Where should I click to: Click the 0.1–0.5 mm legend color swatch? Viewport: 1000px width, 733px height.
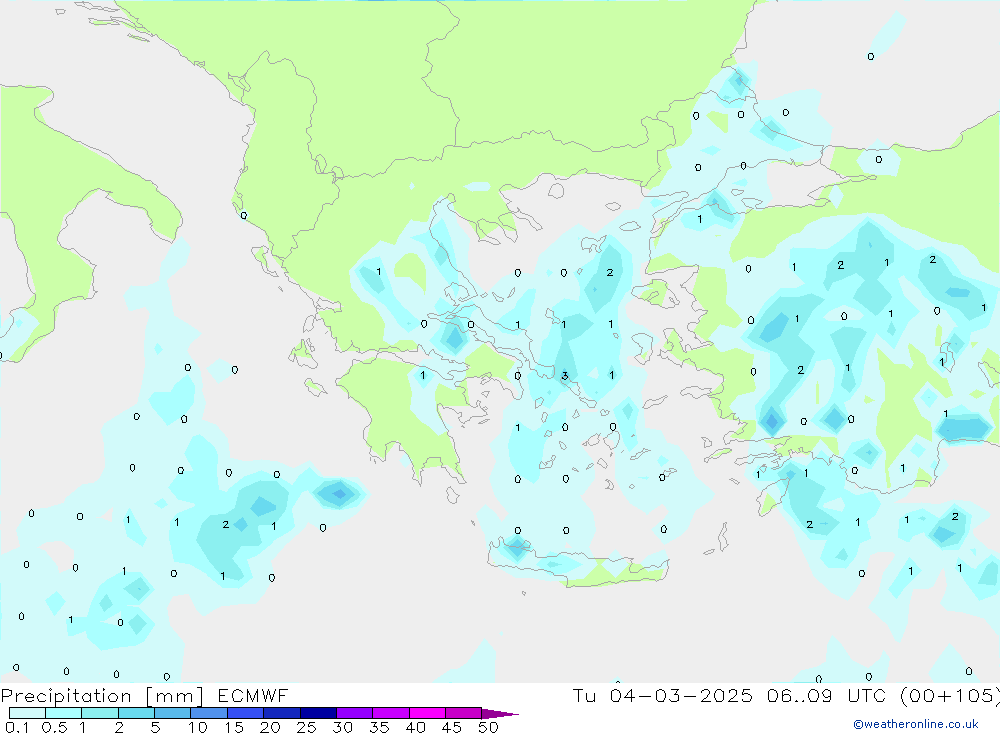(27, 713)
